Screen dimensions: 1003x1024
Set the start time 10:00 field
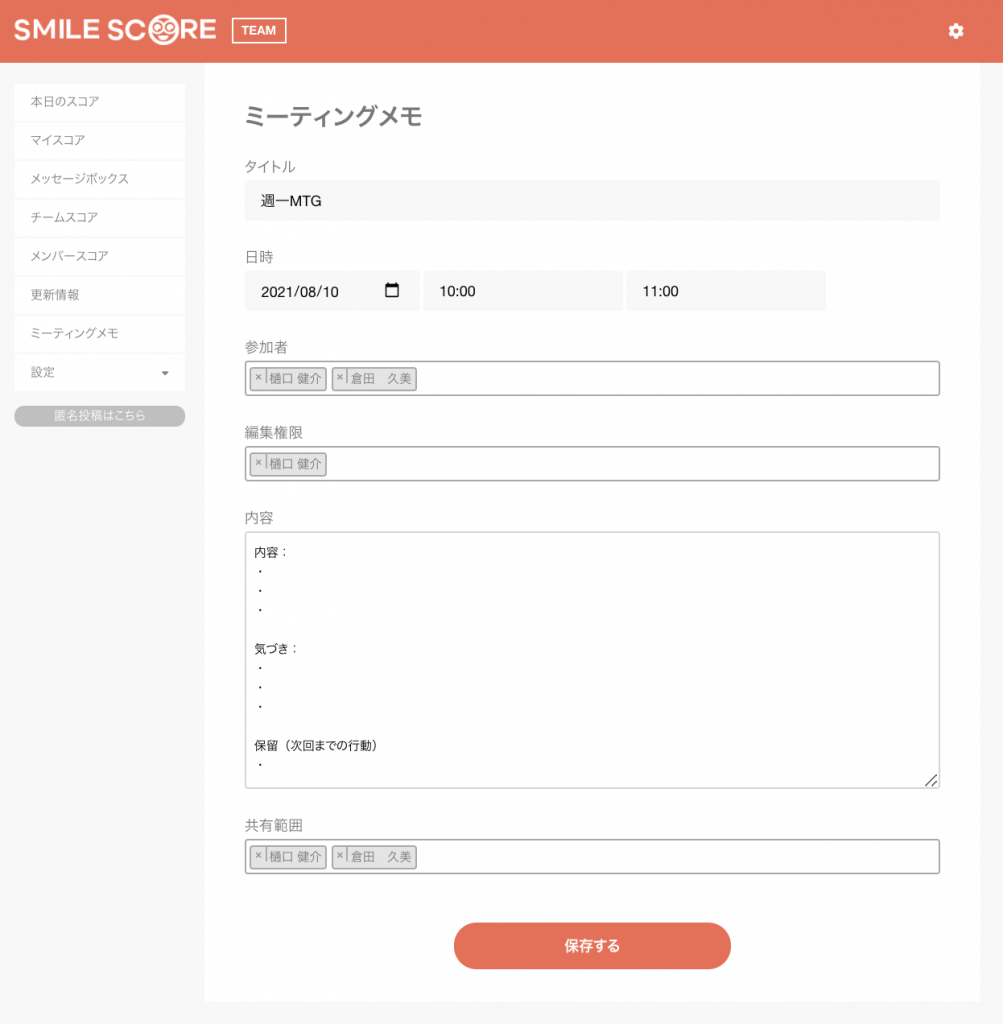click(522, 291)
